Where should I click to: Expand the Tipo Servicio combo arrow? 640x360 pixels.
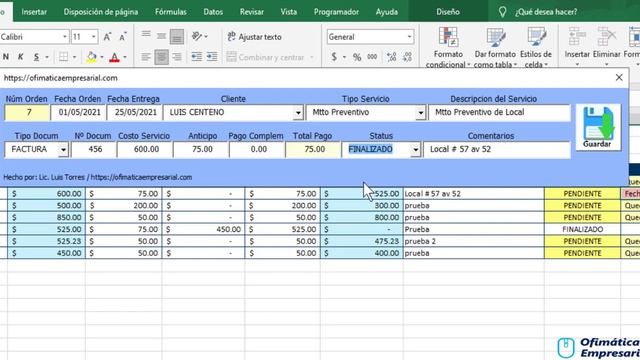click(x=420, y=113)
